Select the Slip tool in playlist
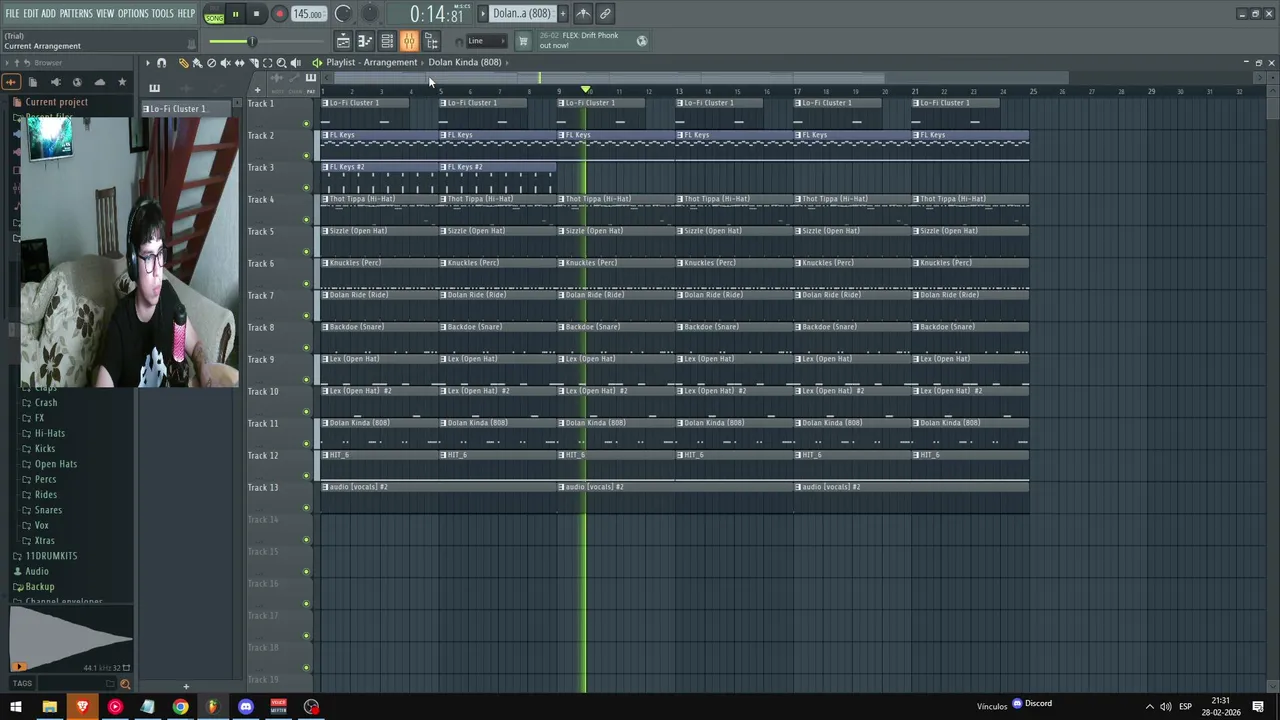This screenshot has height=720, width=1280. (239, 62)
